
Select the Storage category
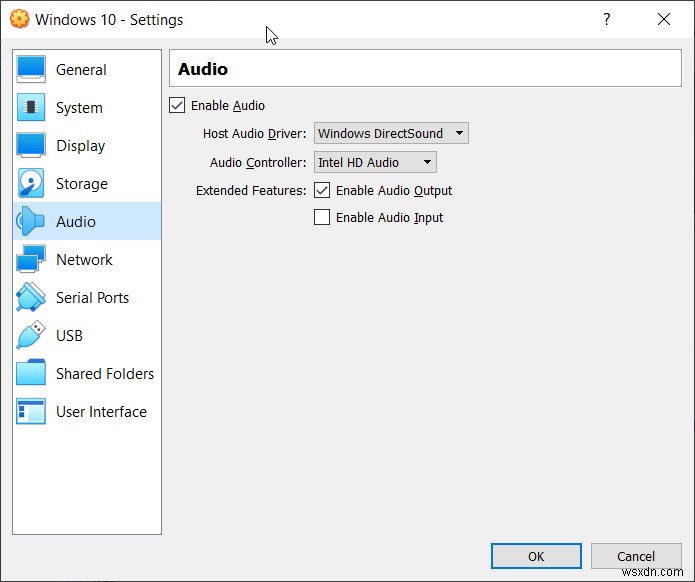tap(87, 184)
